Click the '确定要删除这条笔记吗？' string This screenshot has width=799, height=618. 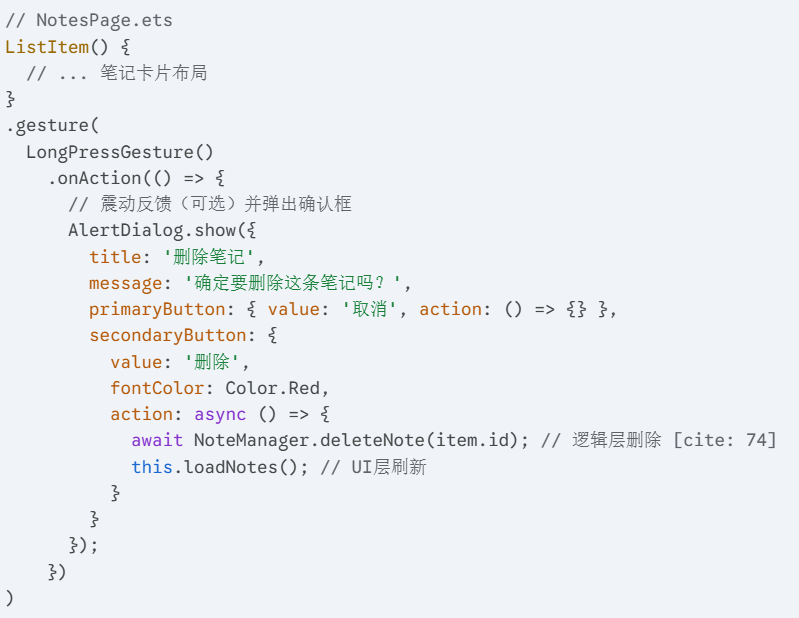292,283
